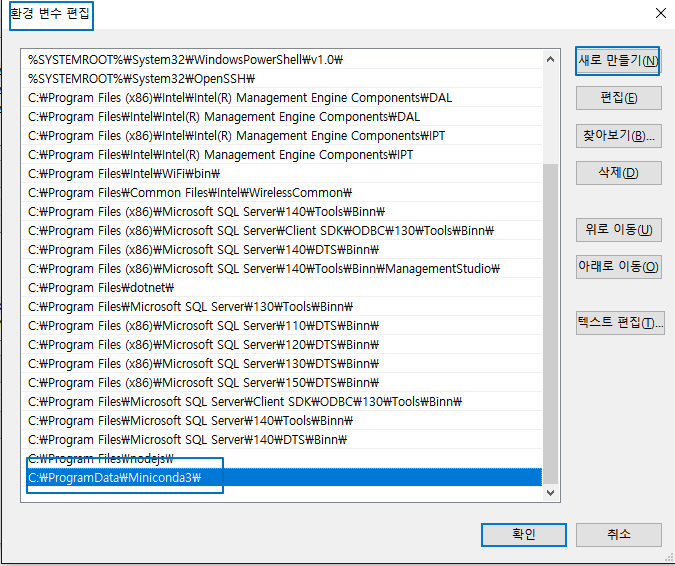The height and width of the screenshot is (566, 675).
Task: Select the Intel\WiFi\bin\ path entry
Action: 282,173
